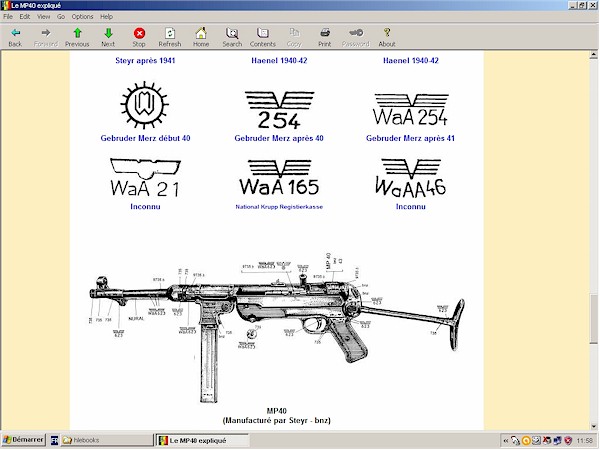Click the Password key icon
This screenshot has height=450, width=600.
click(x=356, y=33)
